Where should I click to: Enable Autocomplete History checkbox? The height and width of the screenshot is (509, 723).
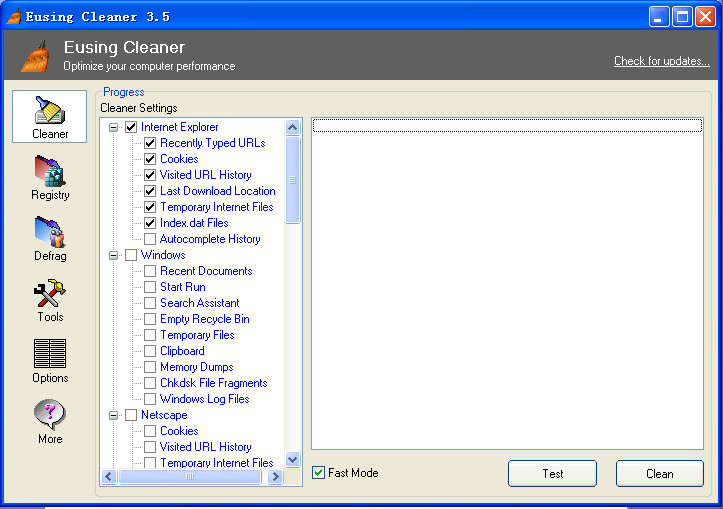click(x=150, y=239)
